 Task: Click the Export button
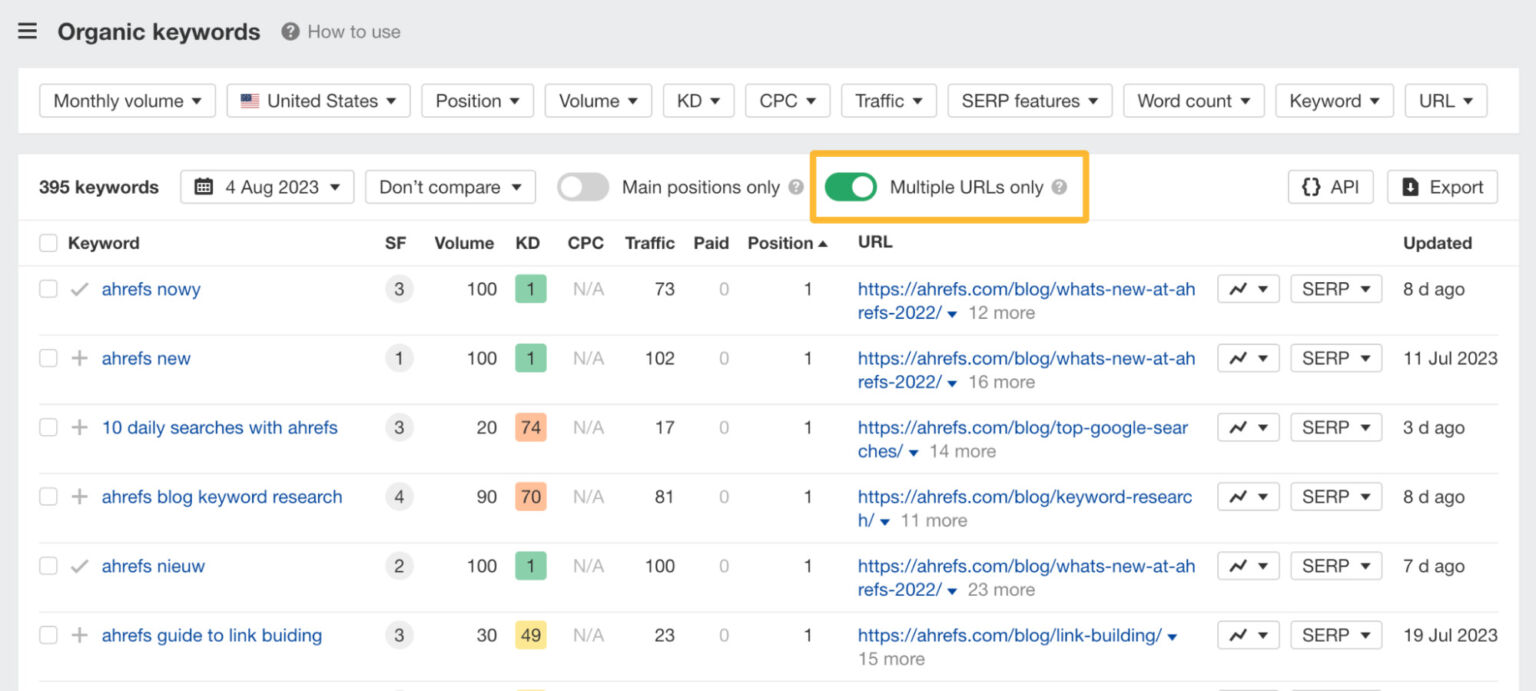click(x=1442, y=187)
